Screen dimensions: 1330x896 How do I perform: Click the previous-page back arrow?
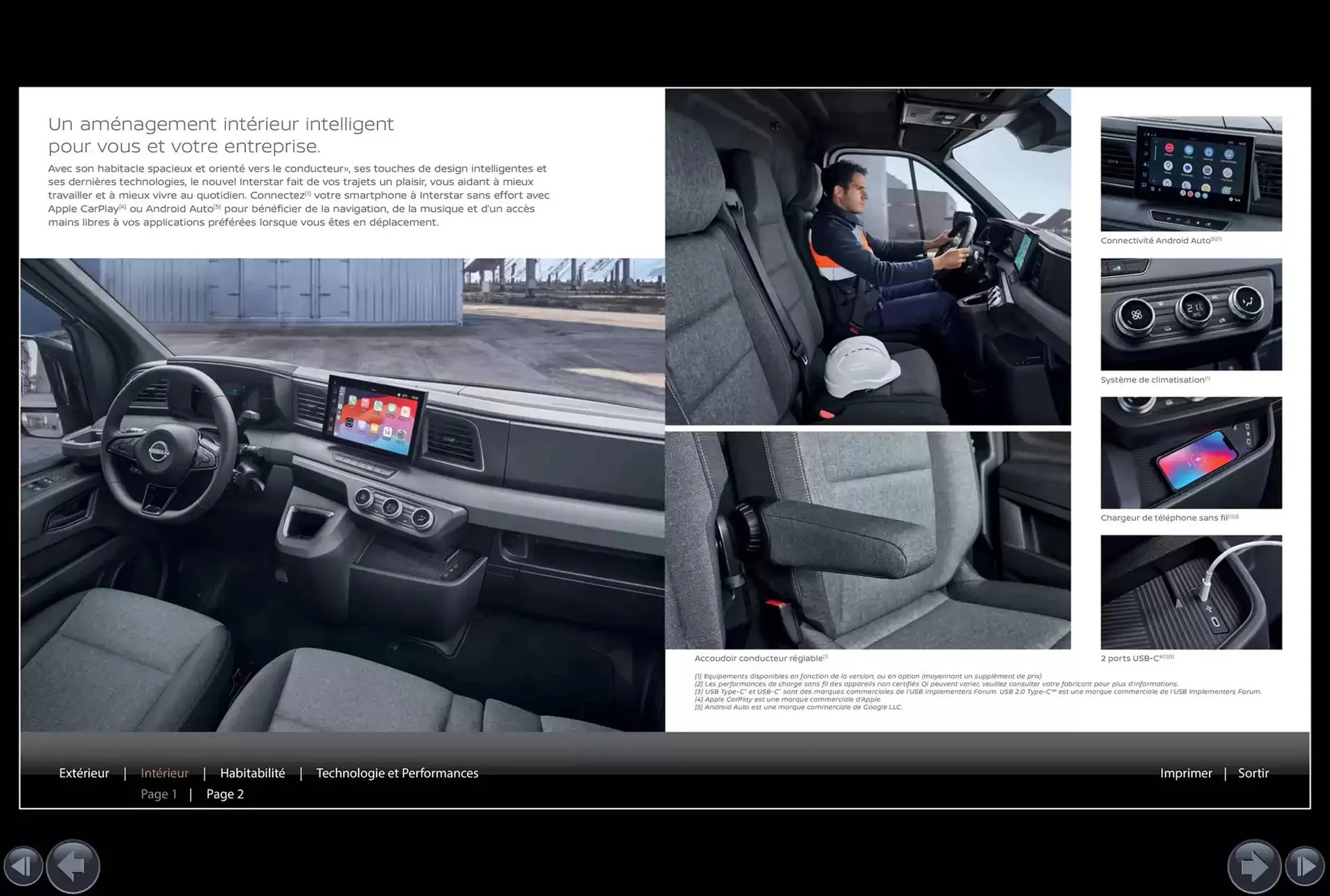pos(73,866)
